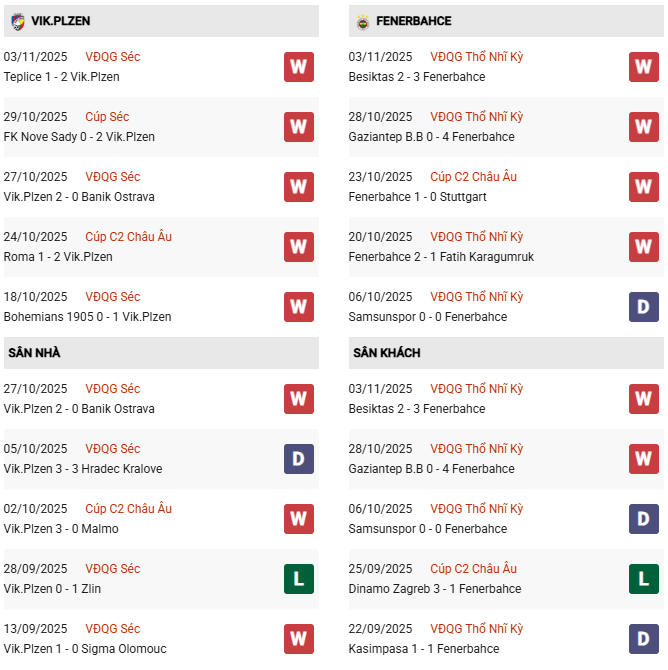Click the green L badge for Zlin match
Screen dimensions: 668x670
click(x=298, y=579)
